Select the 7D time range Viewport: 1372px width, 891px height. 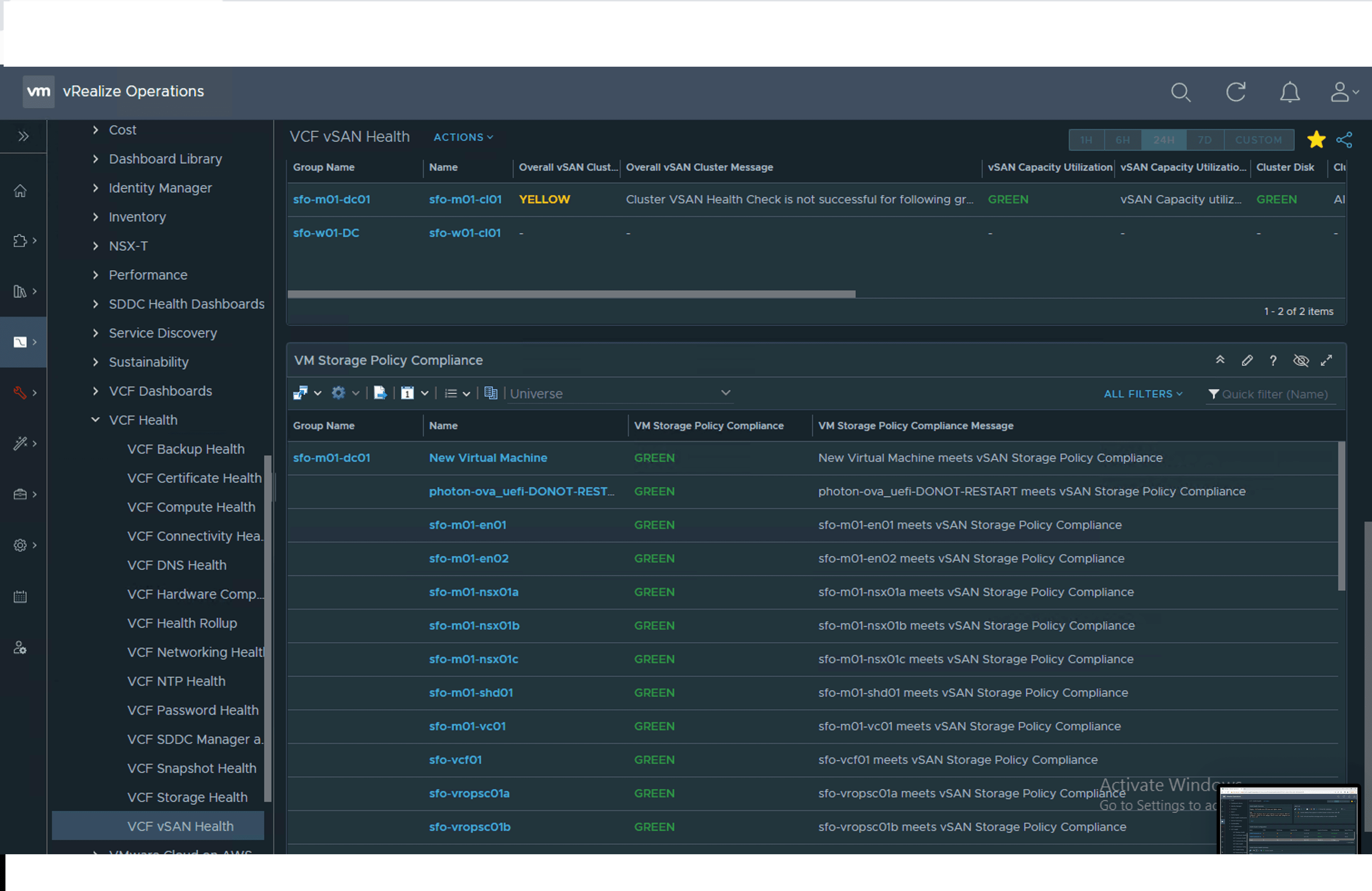(1204, 140)
